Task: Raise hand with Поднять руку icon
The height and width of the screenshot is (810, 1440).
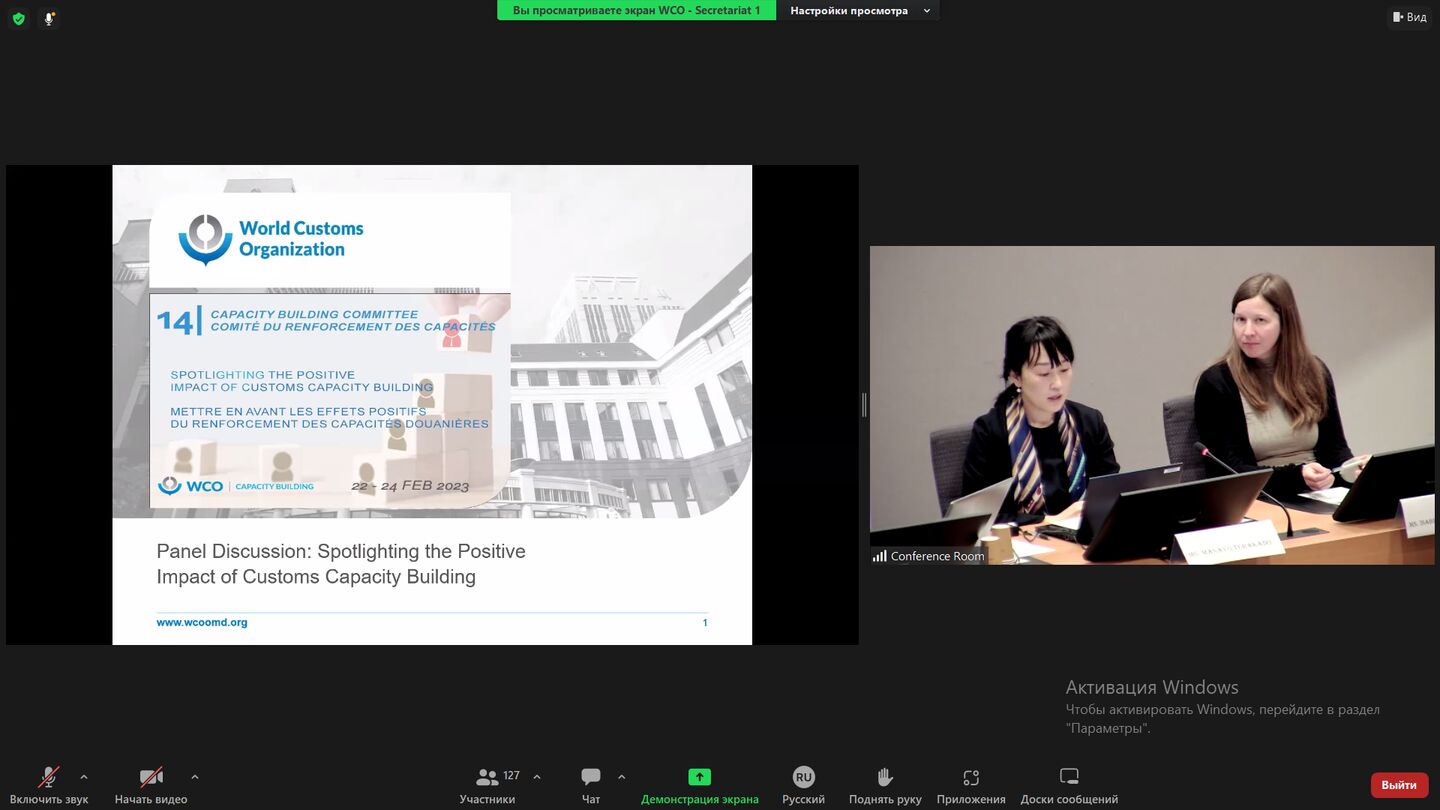Action: coord(885,777)
